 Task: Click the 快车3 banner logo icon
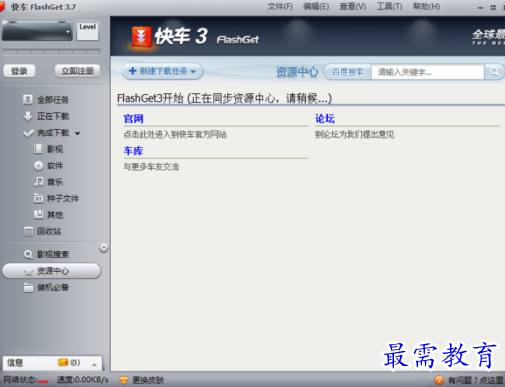coord(141,36)
